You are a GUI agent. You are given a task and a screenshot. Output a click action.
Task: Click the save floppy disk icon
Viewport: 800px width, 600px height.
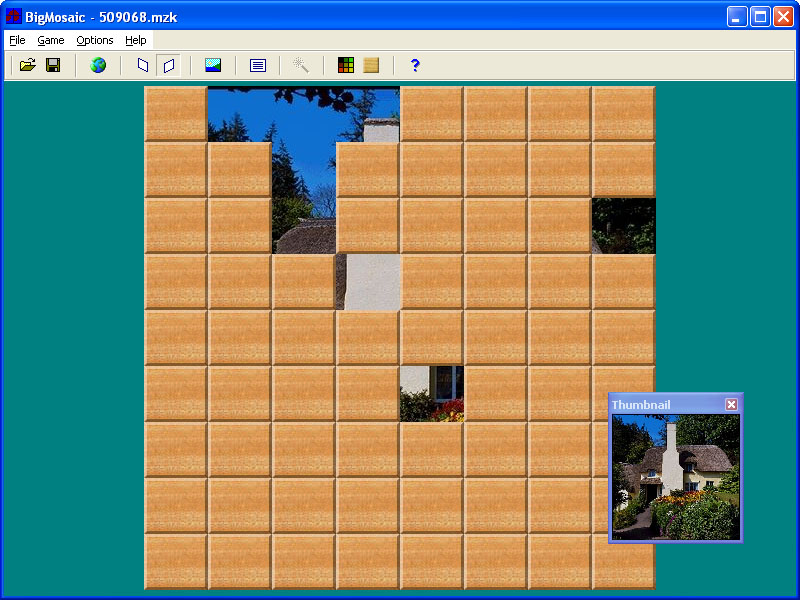coord(53,65)
